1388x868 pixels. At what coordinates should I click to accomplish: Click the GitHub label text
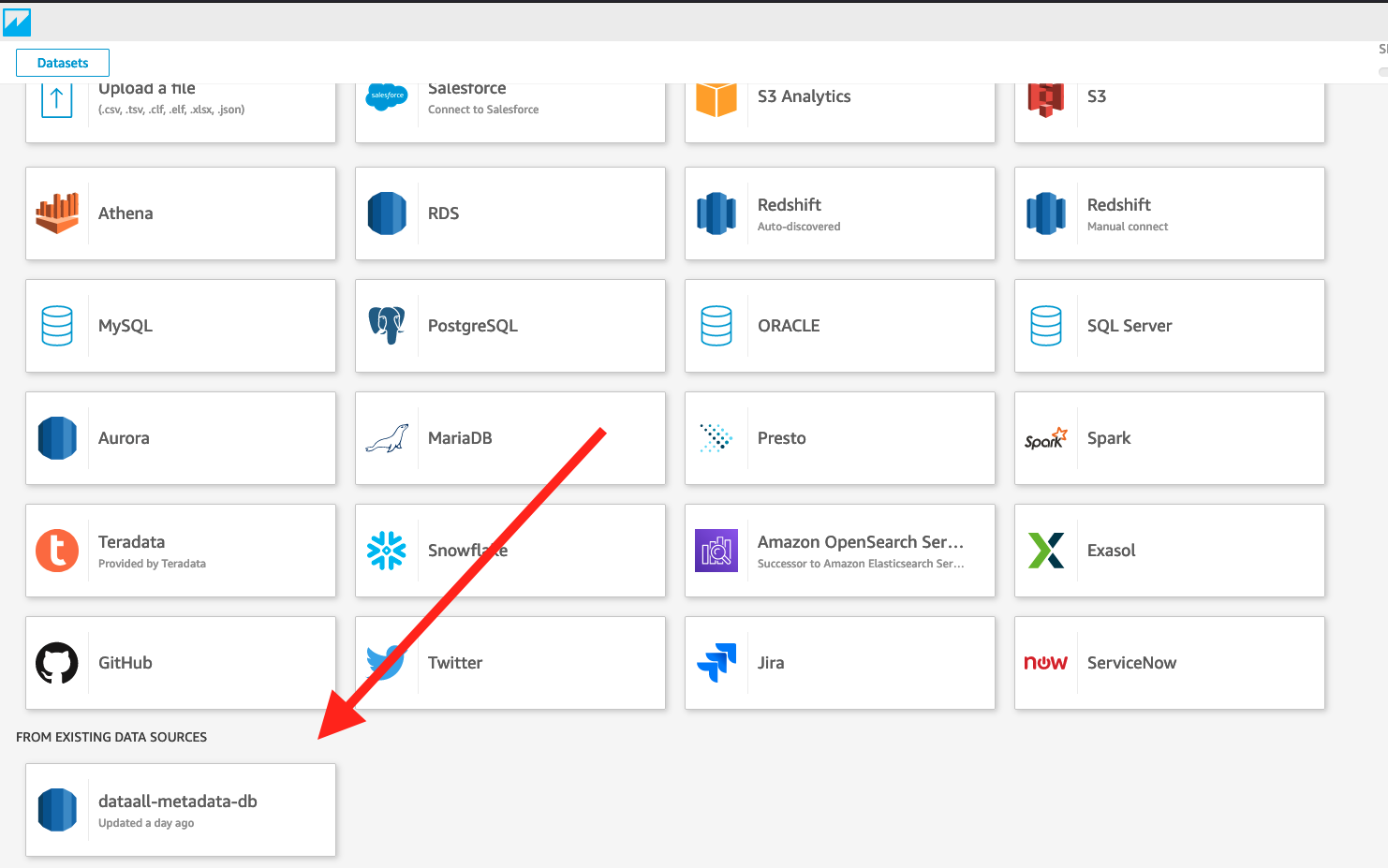[126, 663]
